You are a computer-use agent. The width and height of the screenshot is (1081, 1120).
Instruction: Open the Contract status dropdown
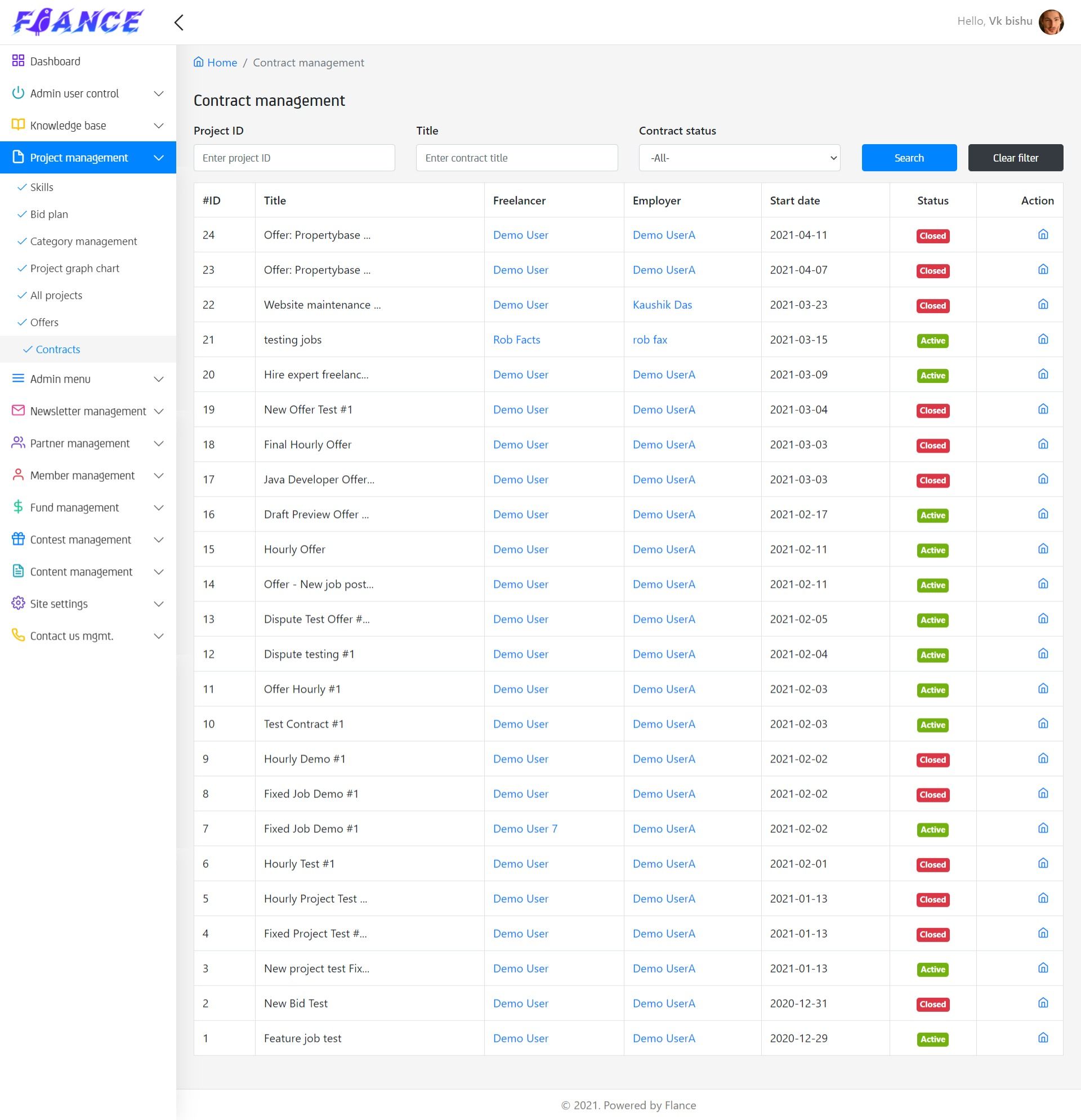click(739, 158)
